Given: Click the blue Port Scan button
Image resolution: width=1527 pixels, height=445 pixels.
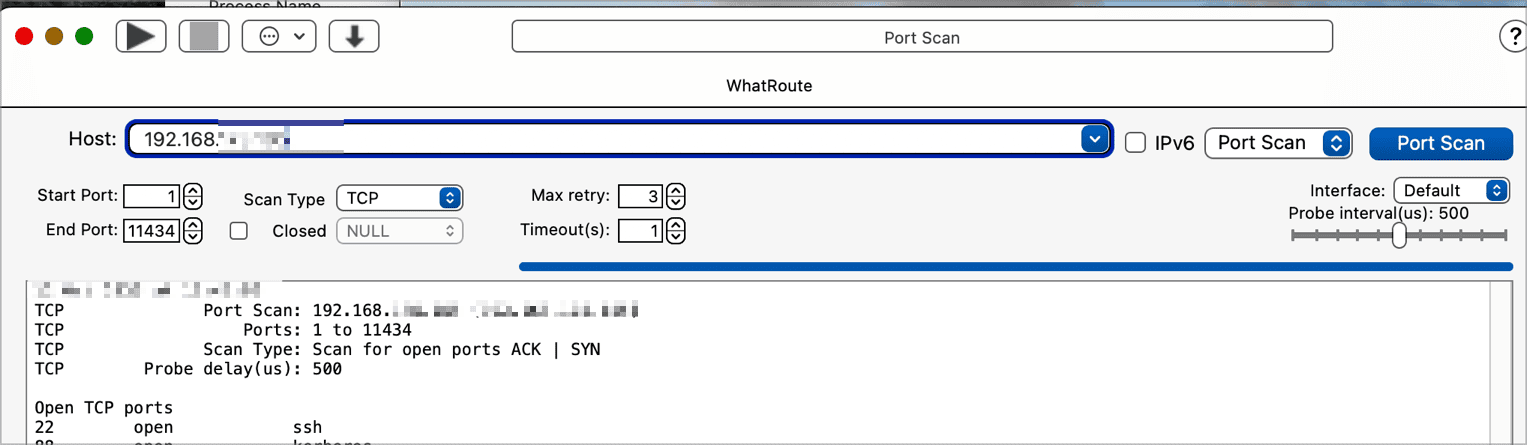Looking at the screenshot, I should [x=1440, y=143].
